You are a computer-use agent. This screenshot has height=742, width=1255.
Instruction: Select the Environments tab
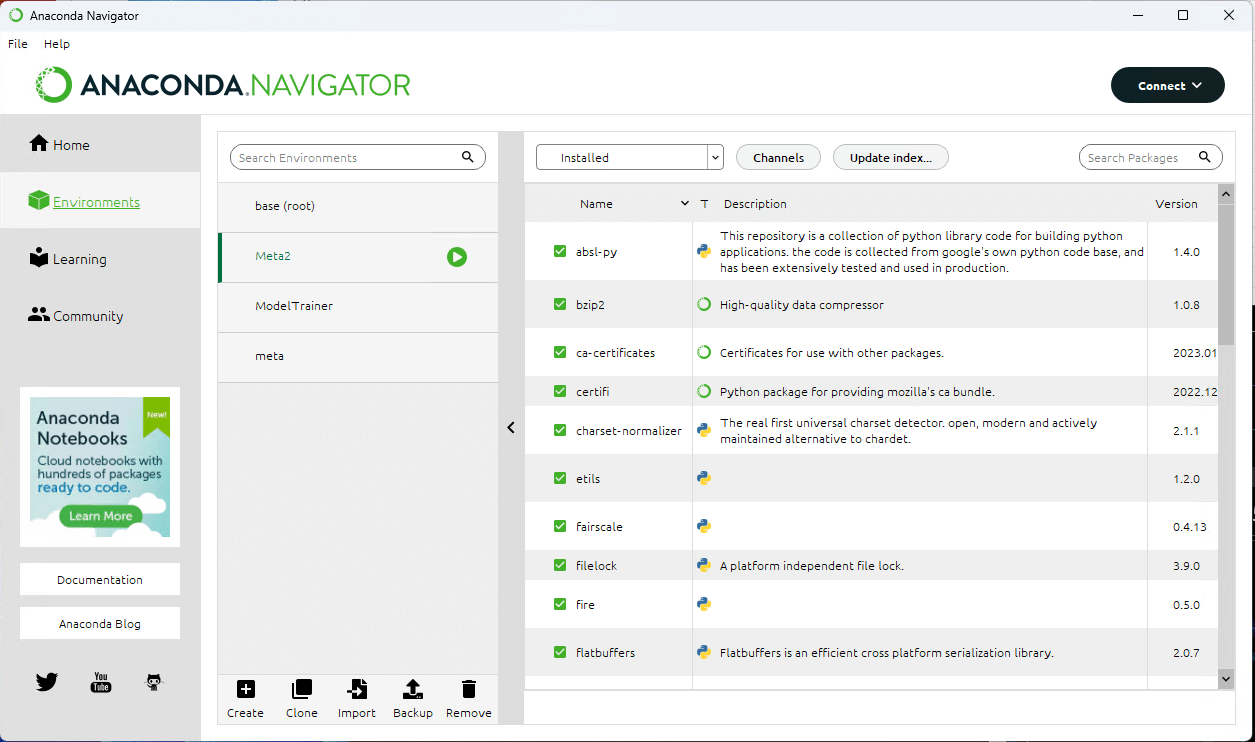point(100,202)
